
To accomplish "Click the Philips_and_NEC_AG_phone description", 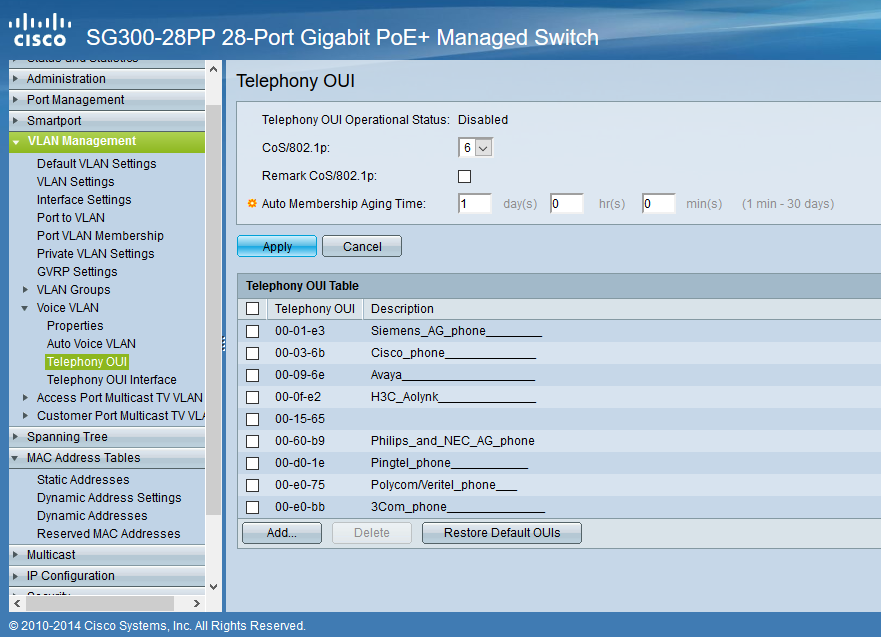I will coord(453,441).
